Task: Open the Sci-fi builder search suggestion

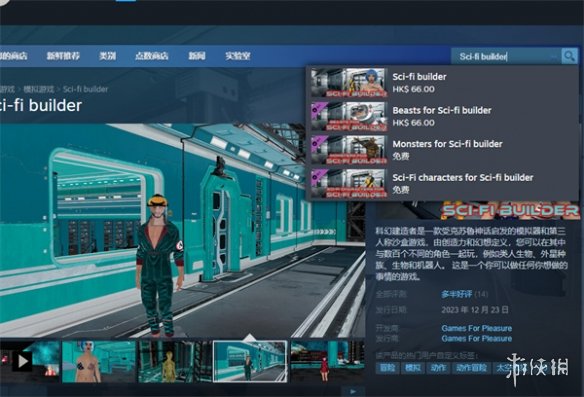Action: click(443, 83)
